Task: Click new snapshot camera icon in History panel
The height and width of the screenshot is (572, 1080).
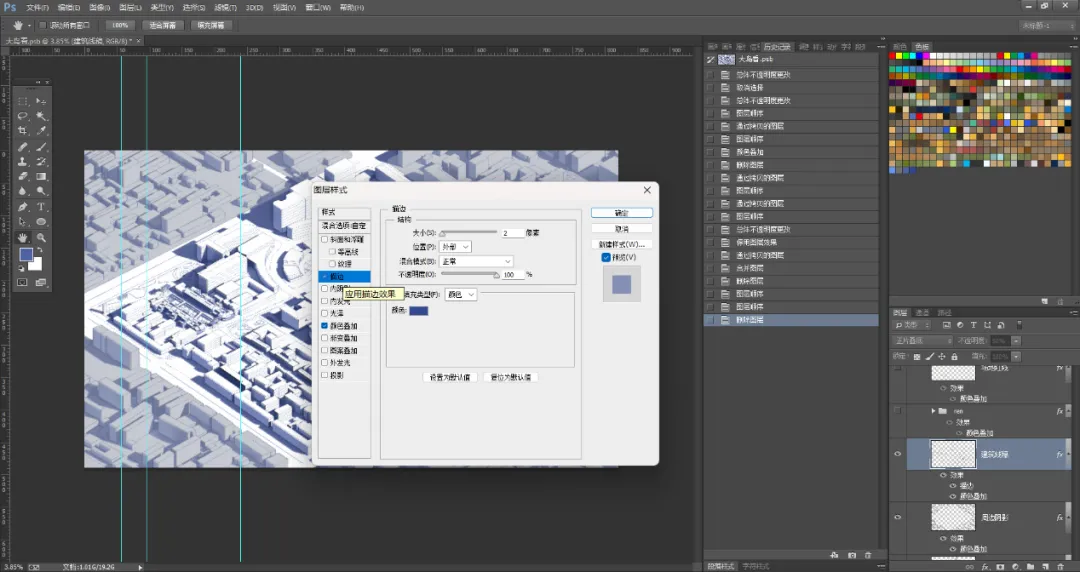Action: tap(852, 555)
